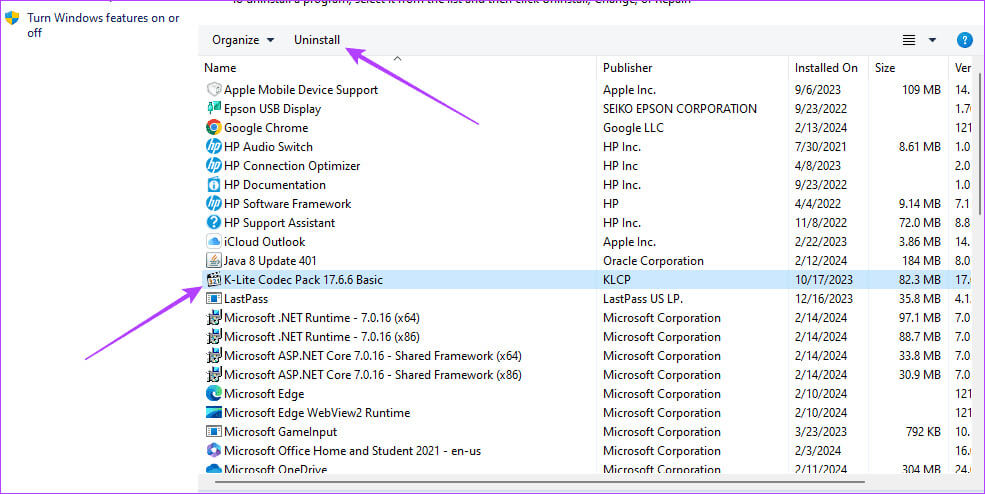Click the Microsoft Office Home and Student icon
Screen dimensions: 985x494
point(214,451)
